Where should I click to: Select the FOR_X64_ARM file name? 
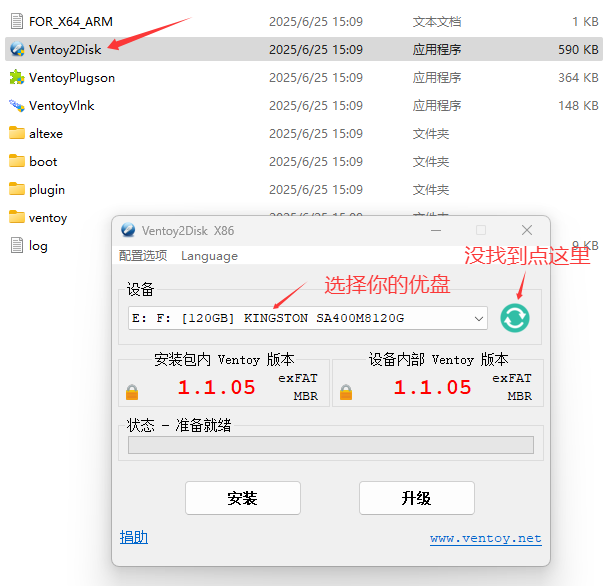pyautogui.click(x=71, y=22)
